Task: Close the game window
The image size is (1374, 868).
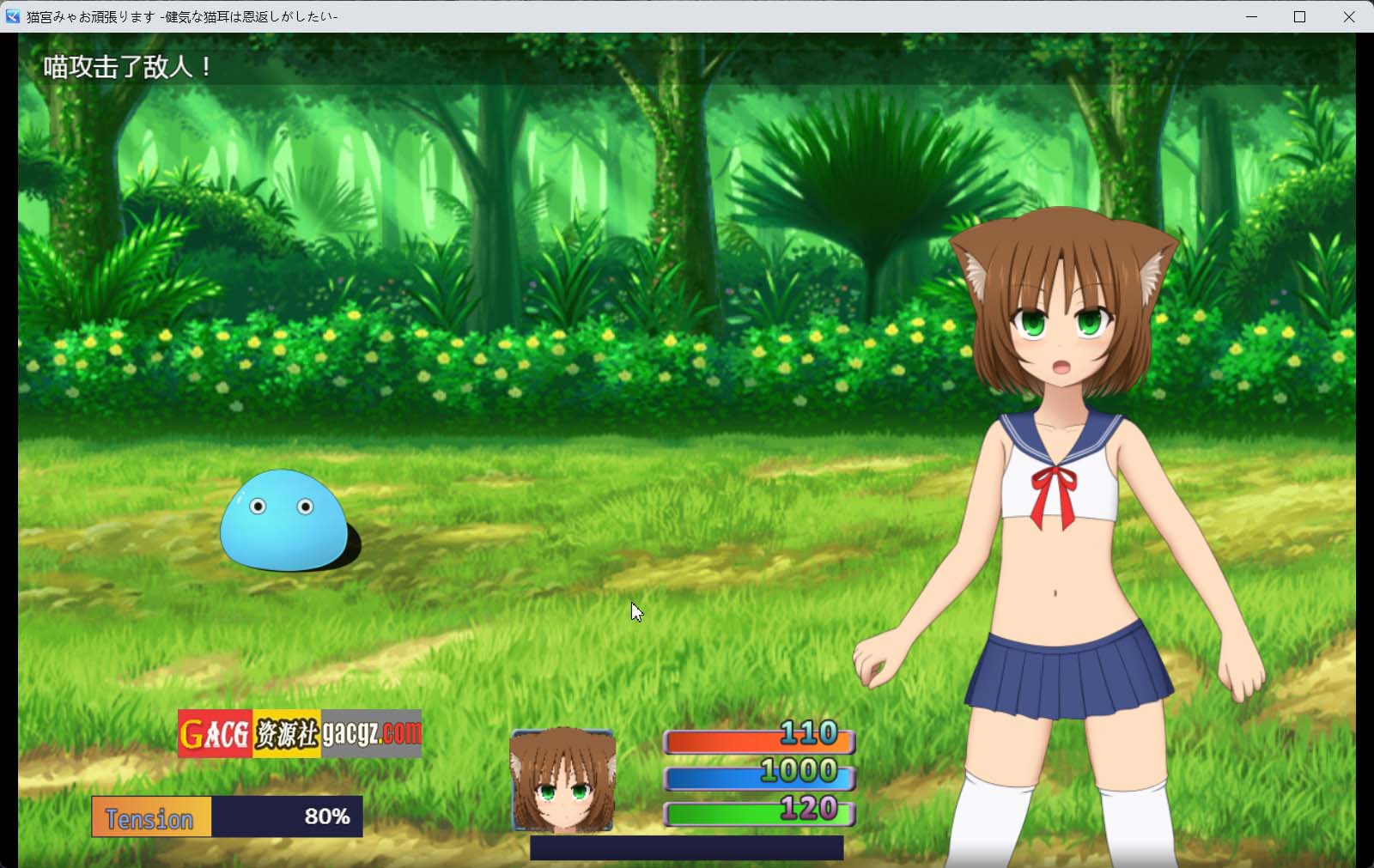Action: pos(1348,16)
